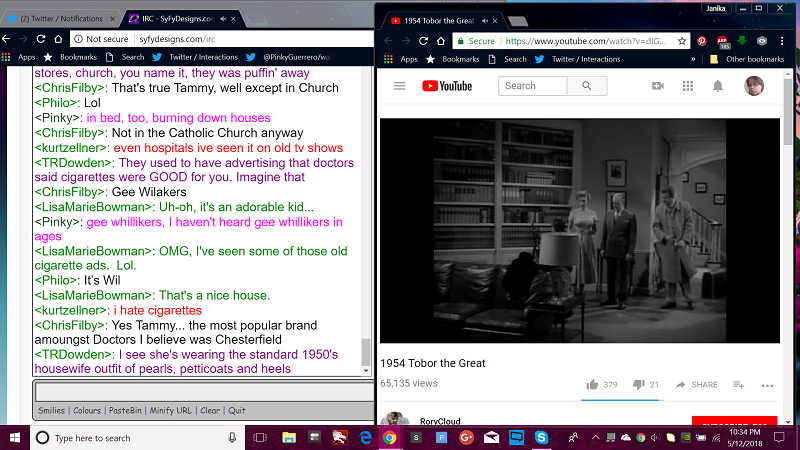Reload the IRC window page
Screen dimensions: 800x450
[x=41, y=39]
